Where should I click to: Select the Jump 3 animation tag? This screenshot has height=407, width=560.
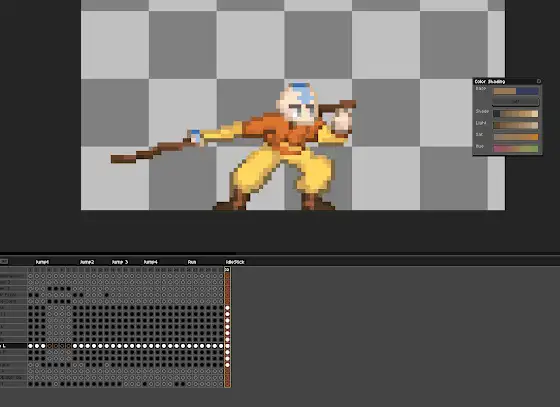pyautogui.click(x=120, y=262)
